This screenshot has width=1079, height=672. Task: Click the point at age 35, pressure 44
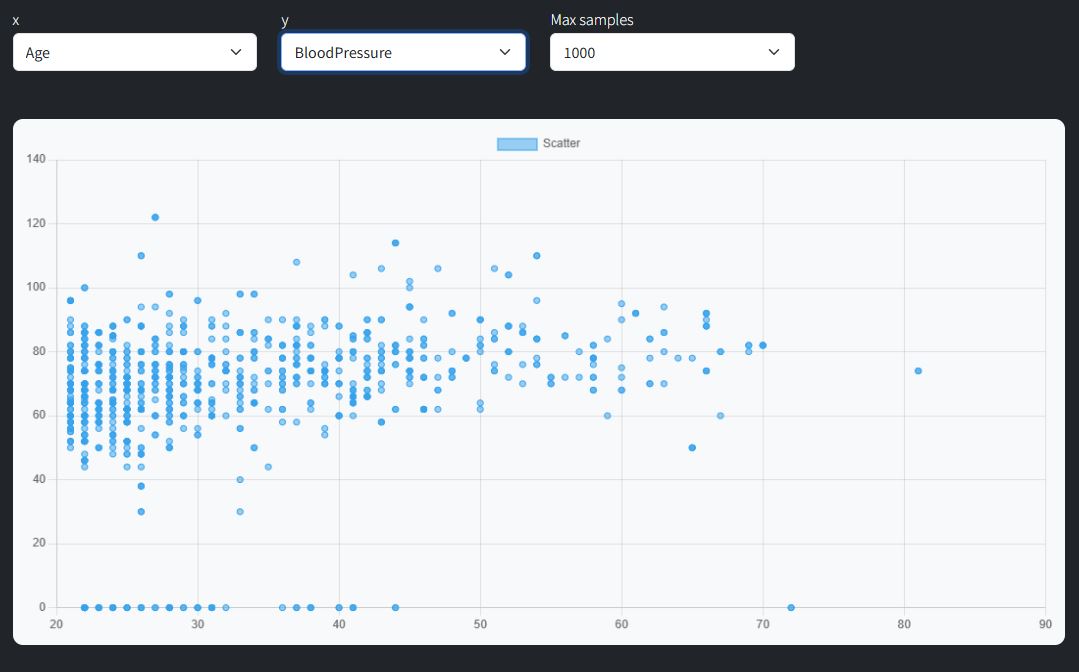coord(268,467)
